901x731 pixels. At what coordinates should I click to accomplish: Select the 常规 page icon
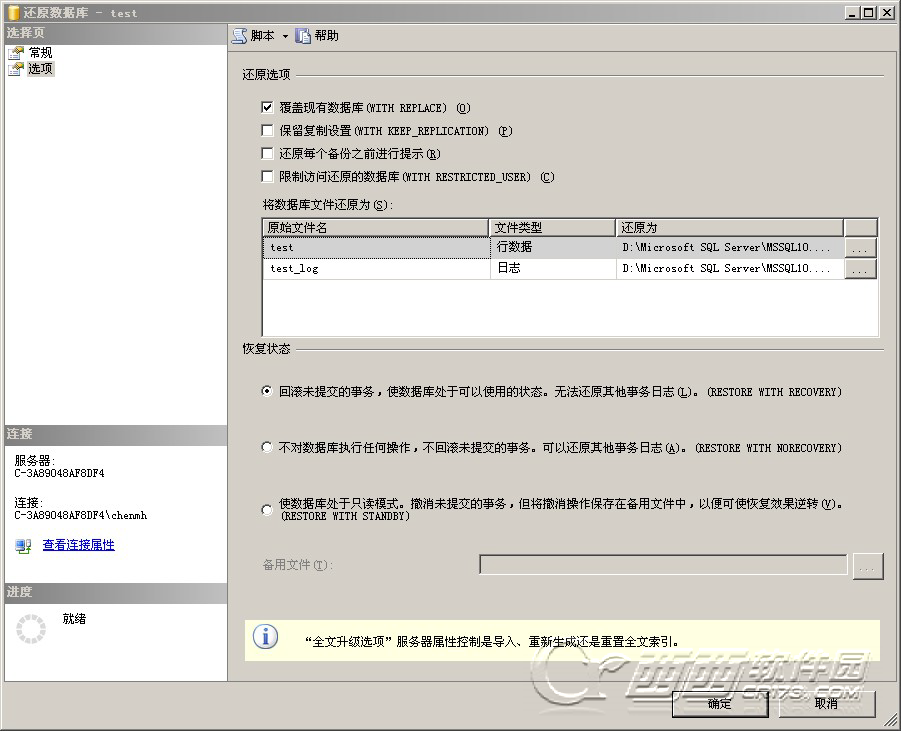coord(16,53)
